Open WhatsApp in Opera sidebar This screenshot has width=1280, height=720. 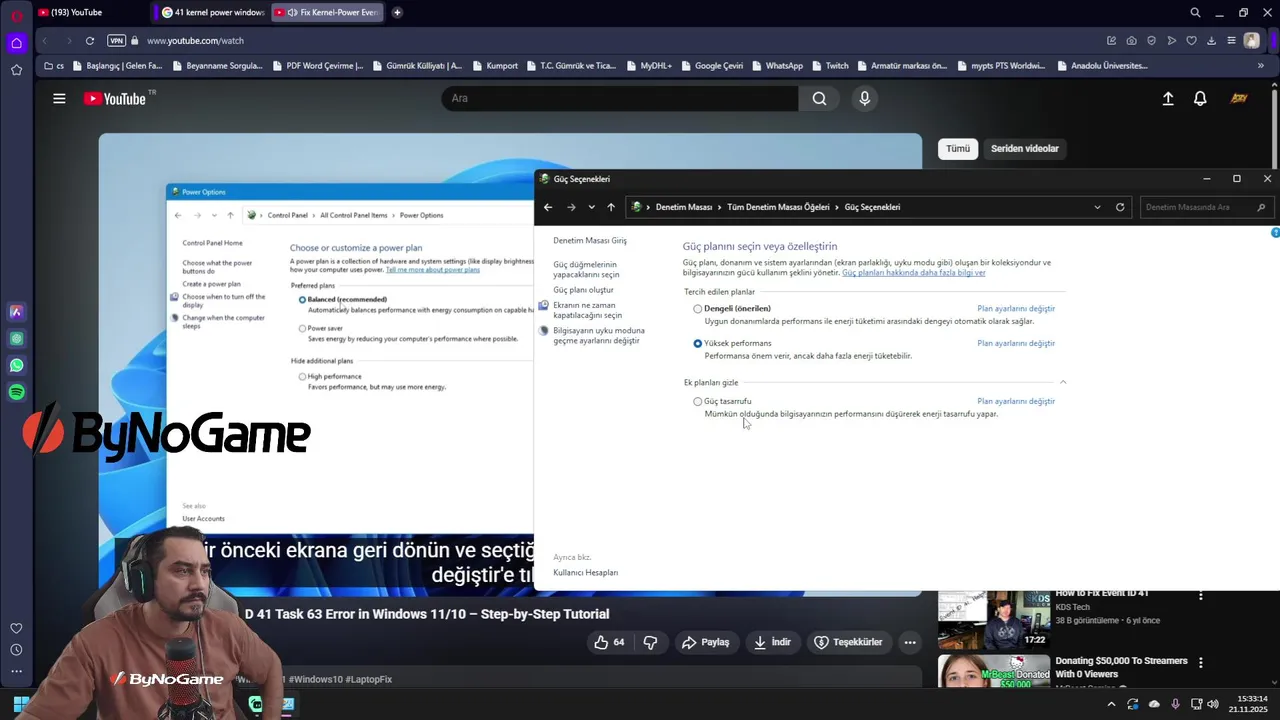(16, 366)
